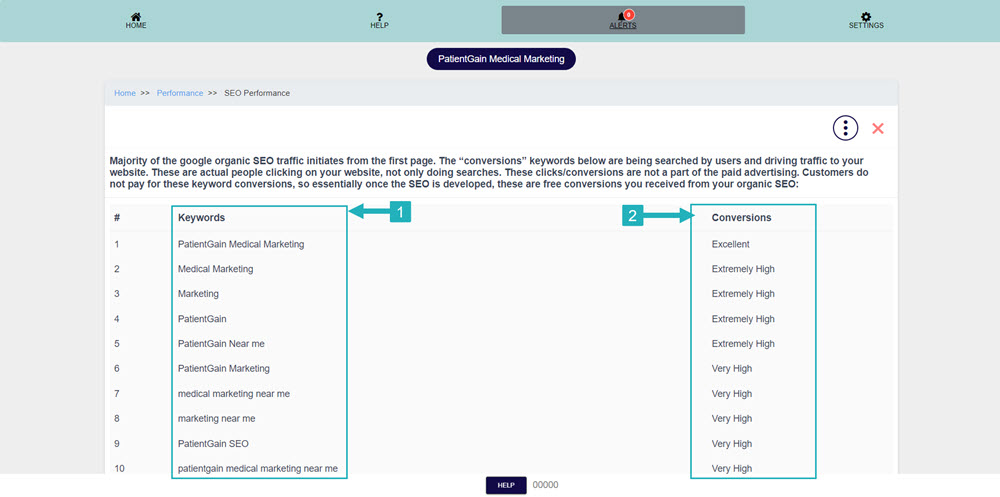Image resolution: width=1000 pixels, height=497 pixels.
Task: Click the HELP button in the bottom bar
Action: pyautogui.click(x=506, y=485)
